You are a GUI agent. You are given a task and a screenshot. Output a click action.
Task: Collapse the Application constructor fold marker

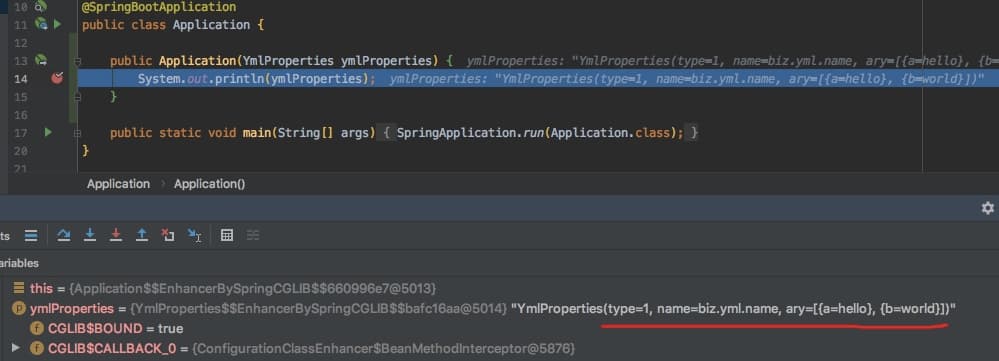point(77,61)
